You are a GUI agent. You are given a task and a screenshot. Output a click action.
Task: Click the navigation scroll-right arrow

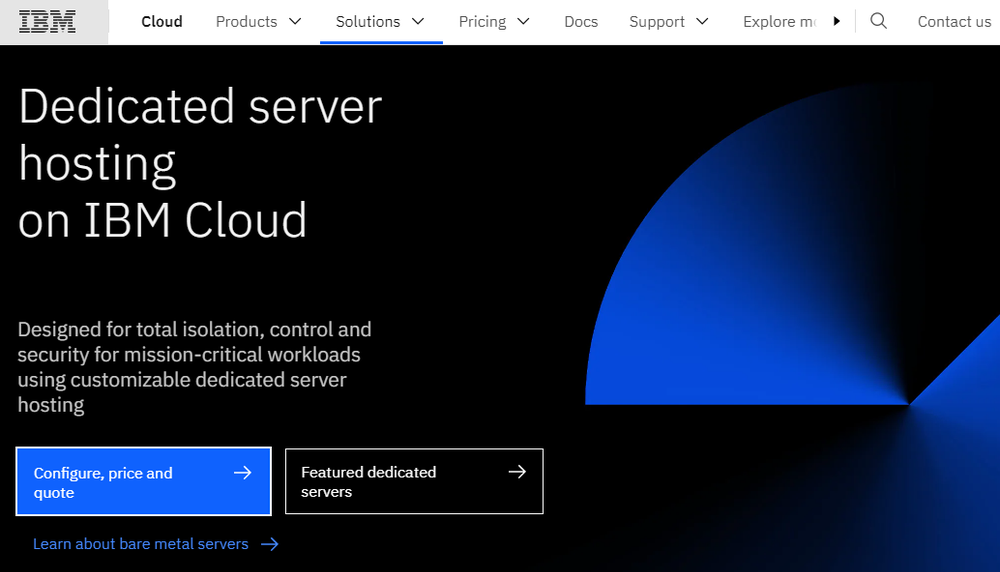837,22
